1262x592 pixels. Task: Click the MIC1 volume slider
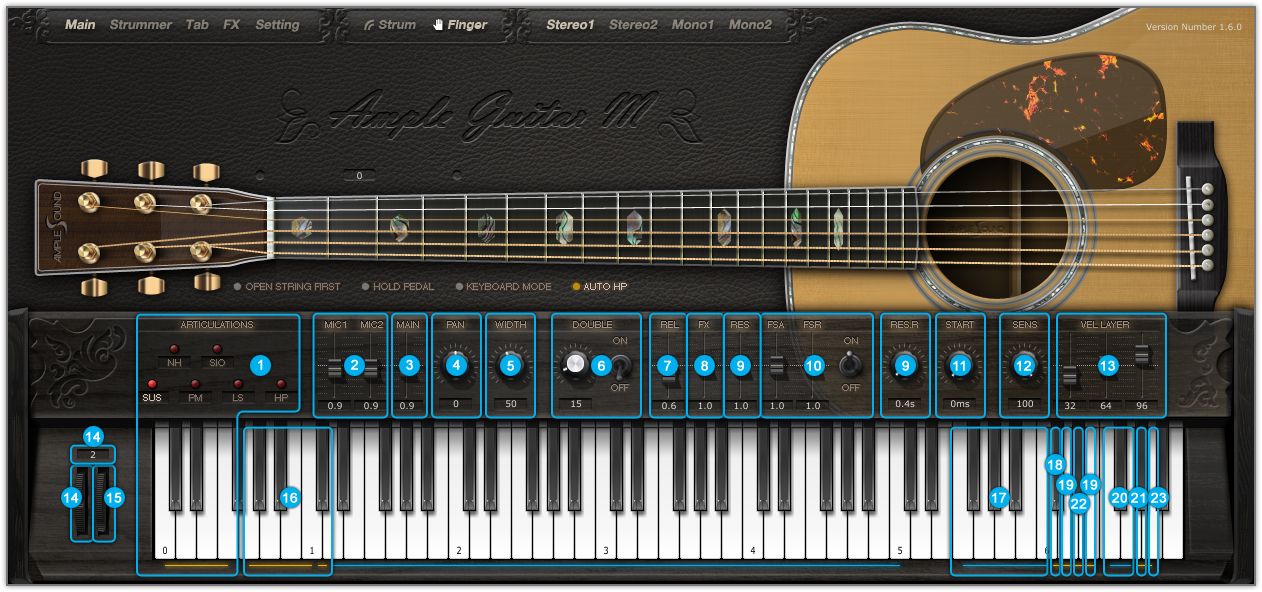tap(335, 367)
